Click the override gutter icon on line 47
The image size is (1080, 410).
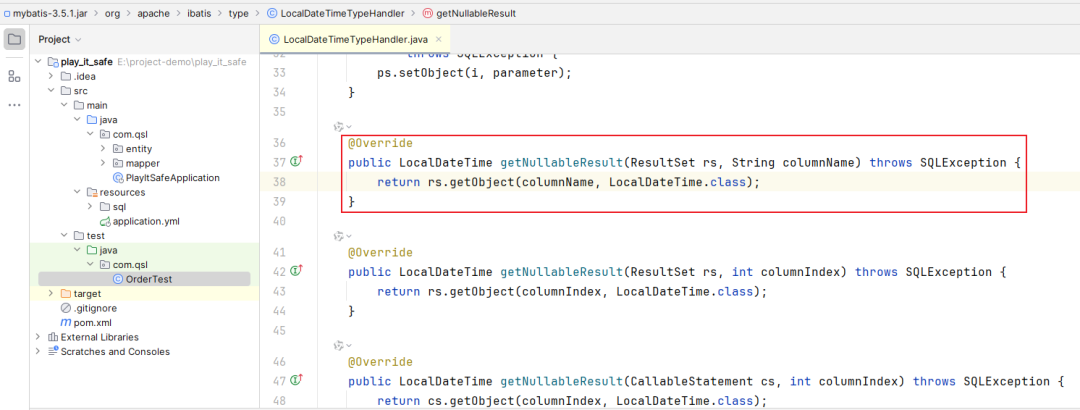point(296,381)
